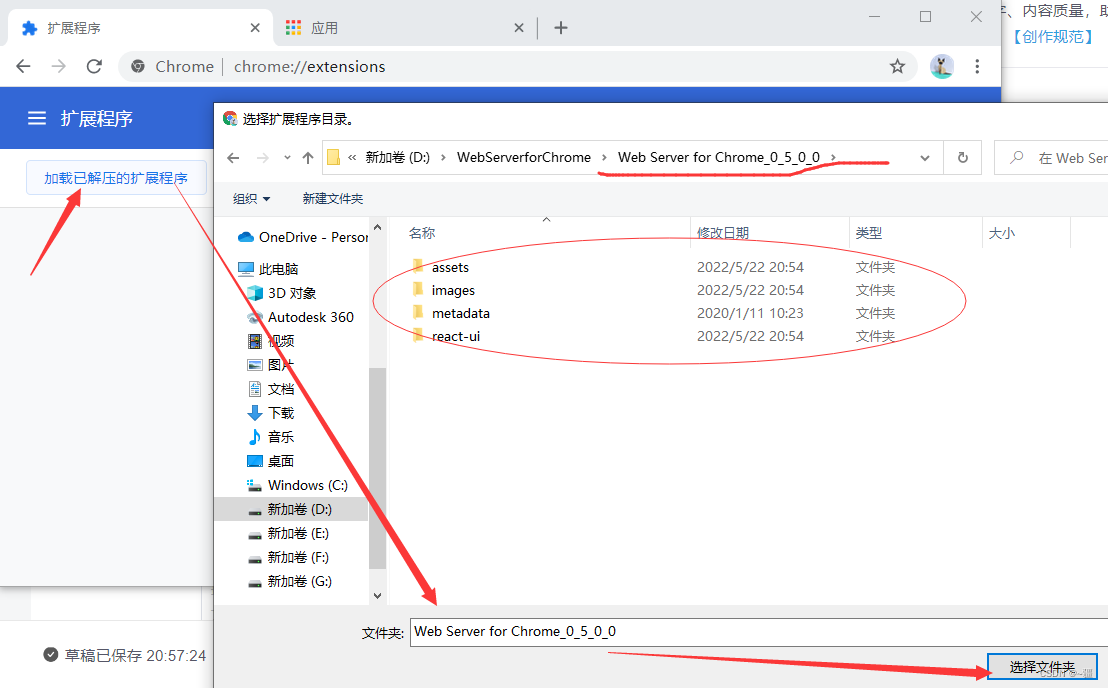The height and width of the screenshot is (688, 1108).
Task: Sort by 大小 column header
Action: pyautogui.click(x=1001, y=233)
